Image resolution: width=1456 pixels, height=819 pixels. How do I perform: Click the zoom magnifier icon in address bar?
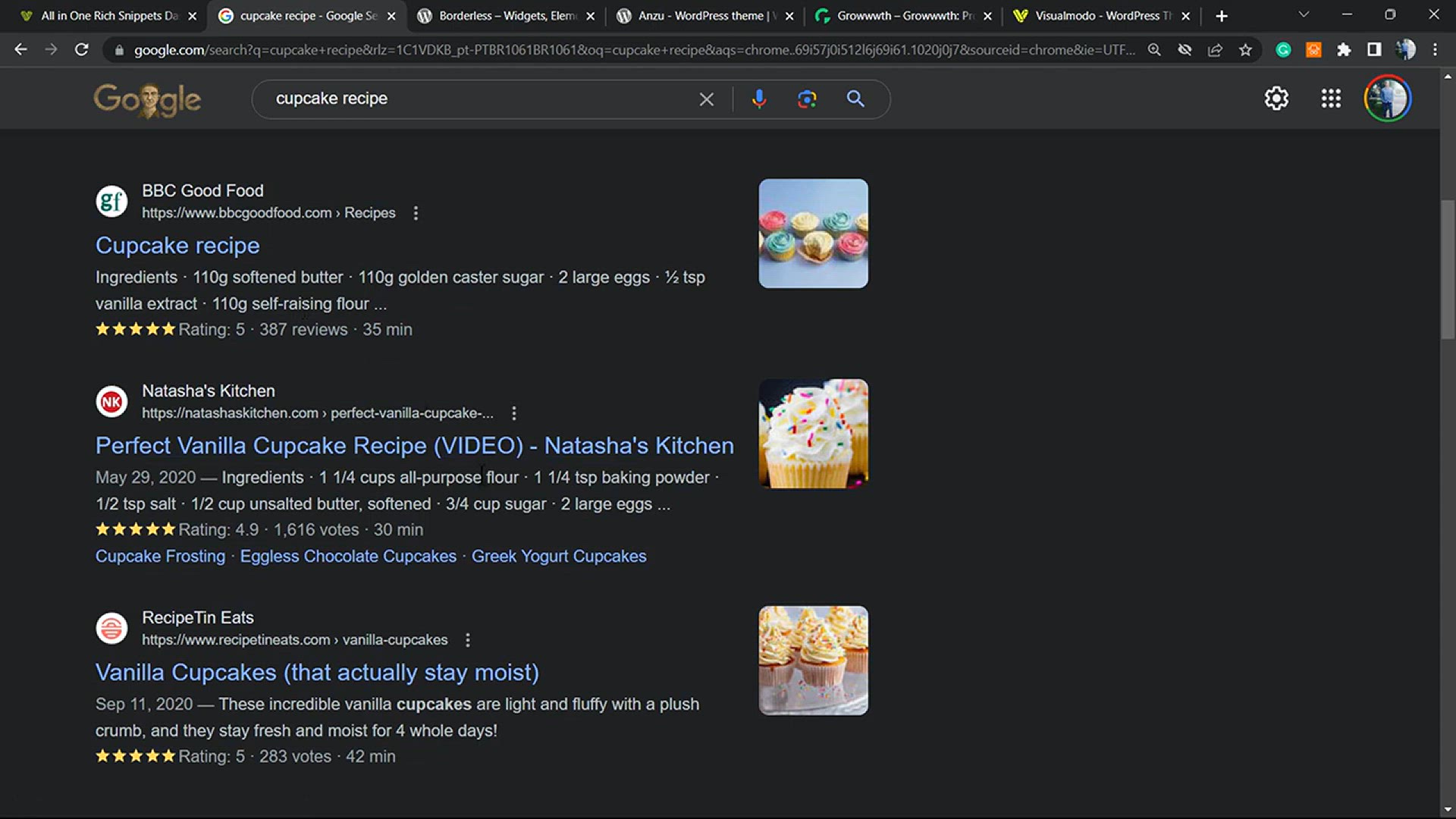1154,49
